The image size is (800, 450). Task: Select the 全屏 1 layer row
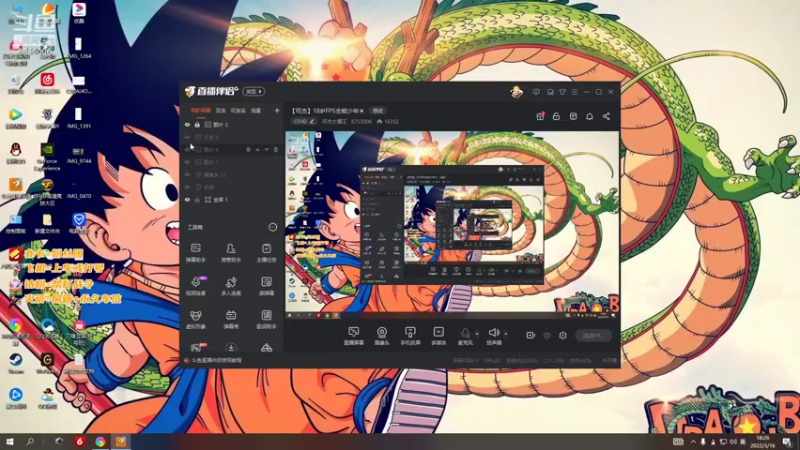coord(232,199)
